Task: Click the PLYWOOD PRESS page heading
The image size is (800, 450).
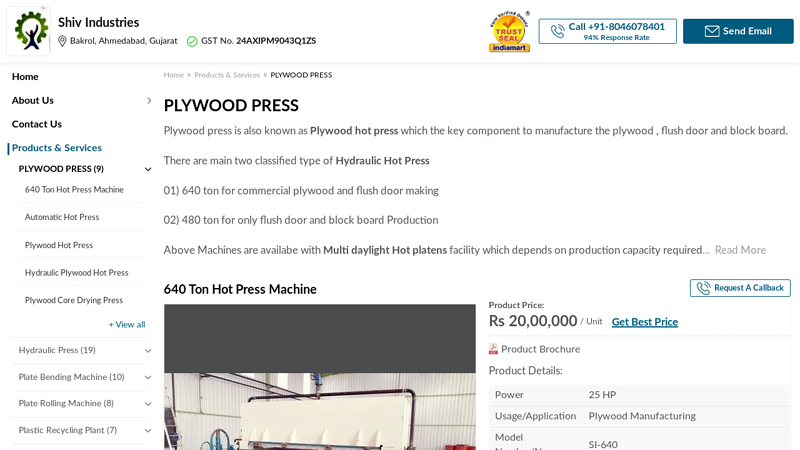Action: tap(231, 106)
